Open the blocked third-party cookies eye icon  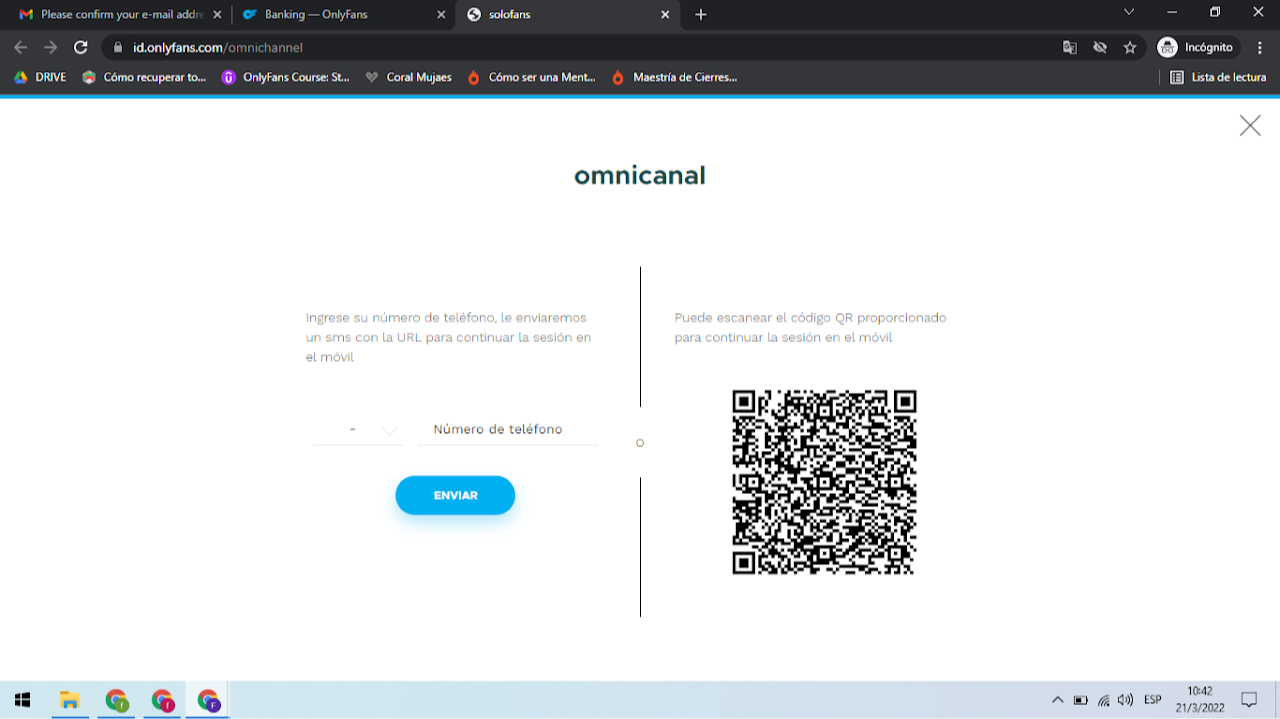point(1100,47)
